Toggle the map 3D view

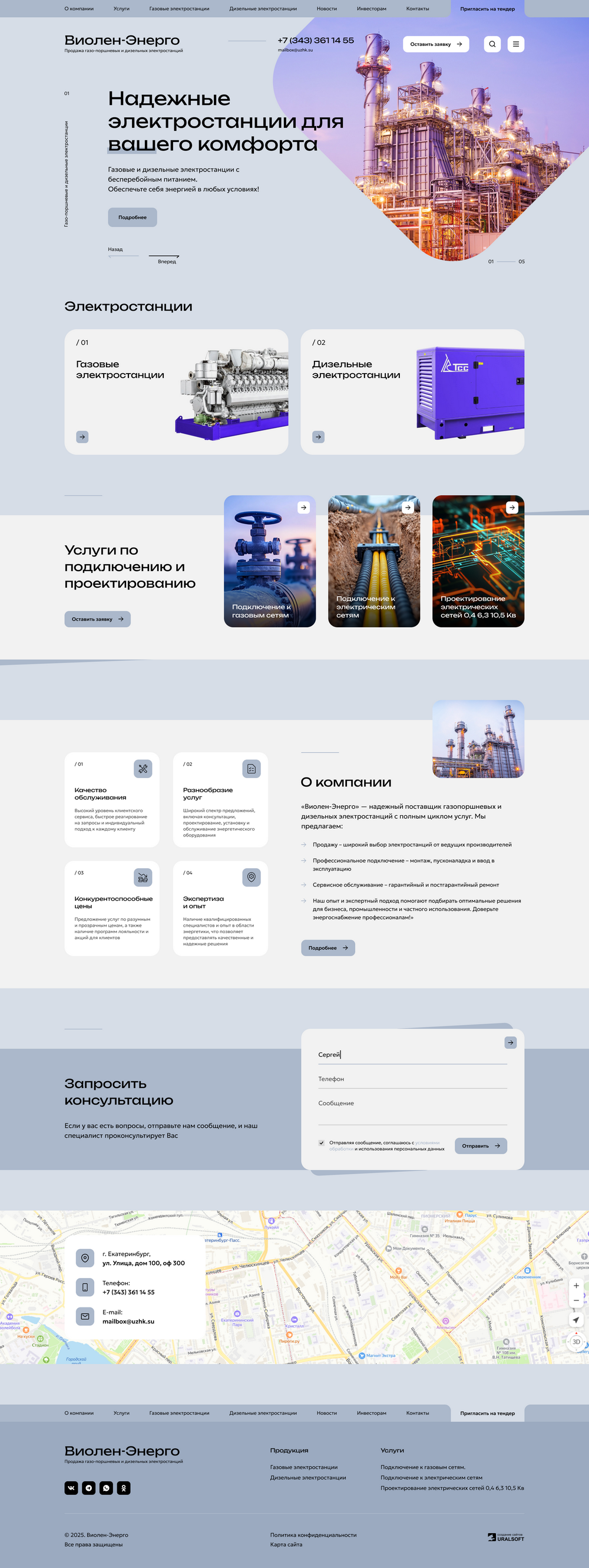coord(575,1341)
